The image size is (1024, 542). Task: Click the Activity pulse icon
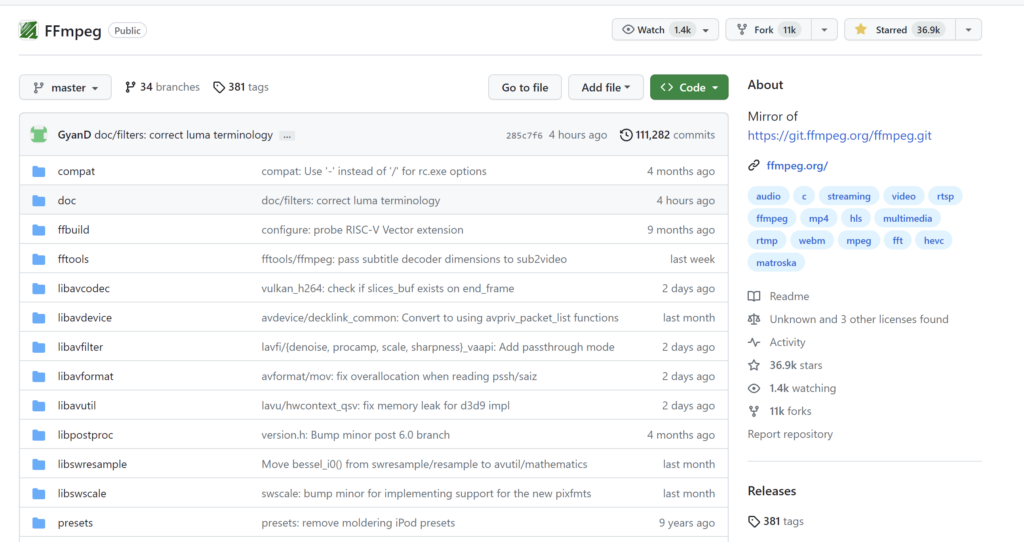point(754,342)
